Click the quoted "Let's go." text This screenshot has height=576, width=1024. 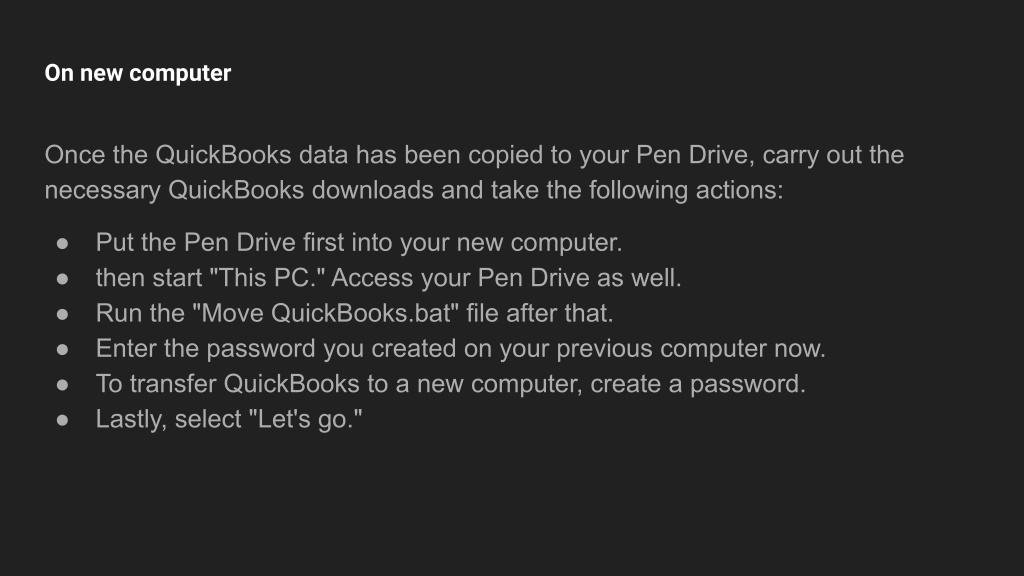coord(306,419)
